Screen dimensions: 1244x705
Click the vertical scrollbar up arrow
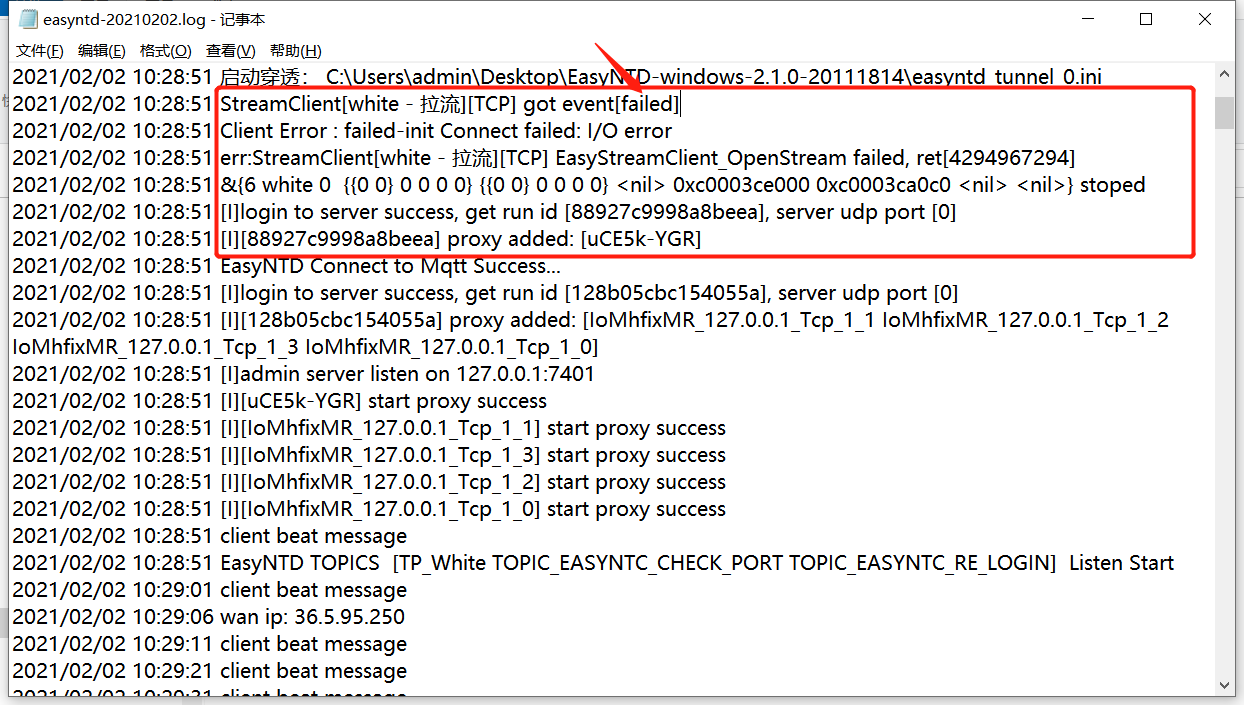(1224, 76)
